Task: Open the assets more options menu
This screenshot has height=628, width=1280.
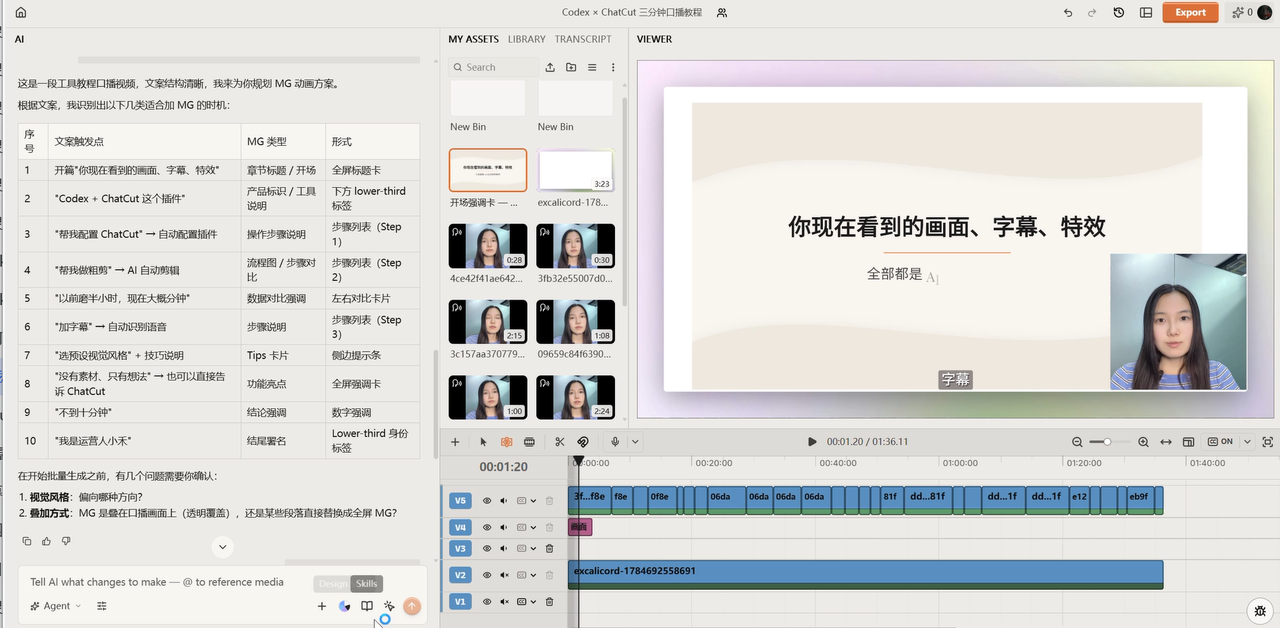Action: 613,67
